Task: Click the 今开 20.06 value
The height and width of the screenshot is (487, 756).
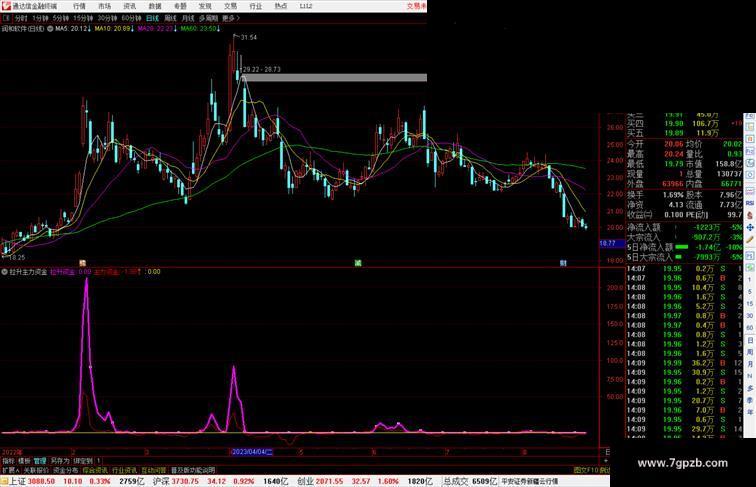Action: tap(674, 144)
